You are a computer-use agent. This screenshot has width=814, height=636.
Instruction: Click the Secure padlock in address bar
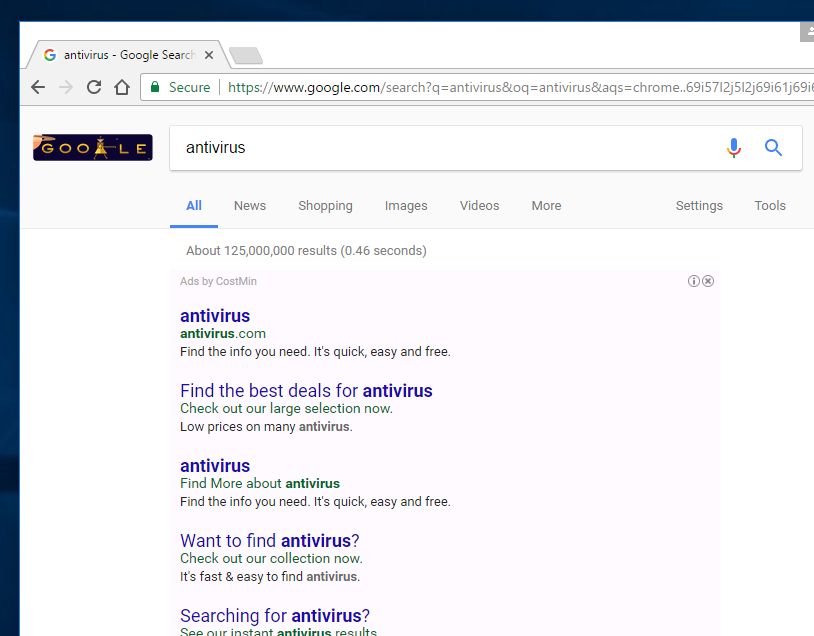pos(155,87)
